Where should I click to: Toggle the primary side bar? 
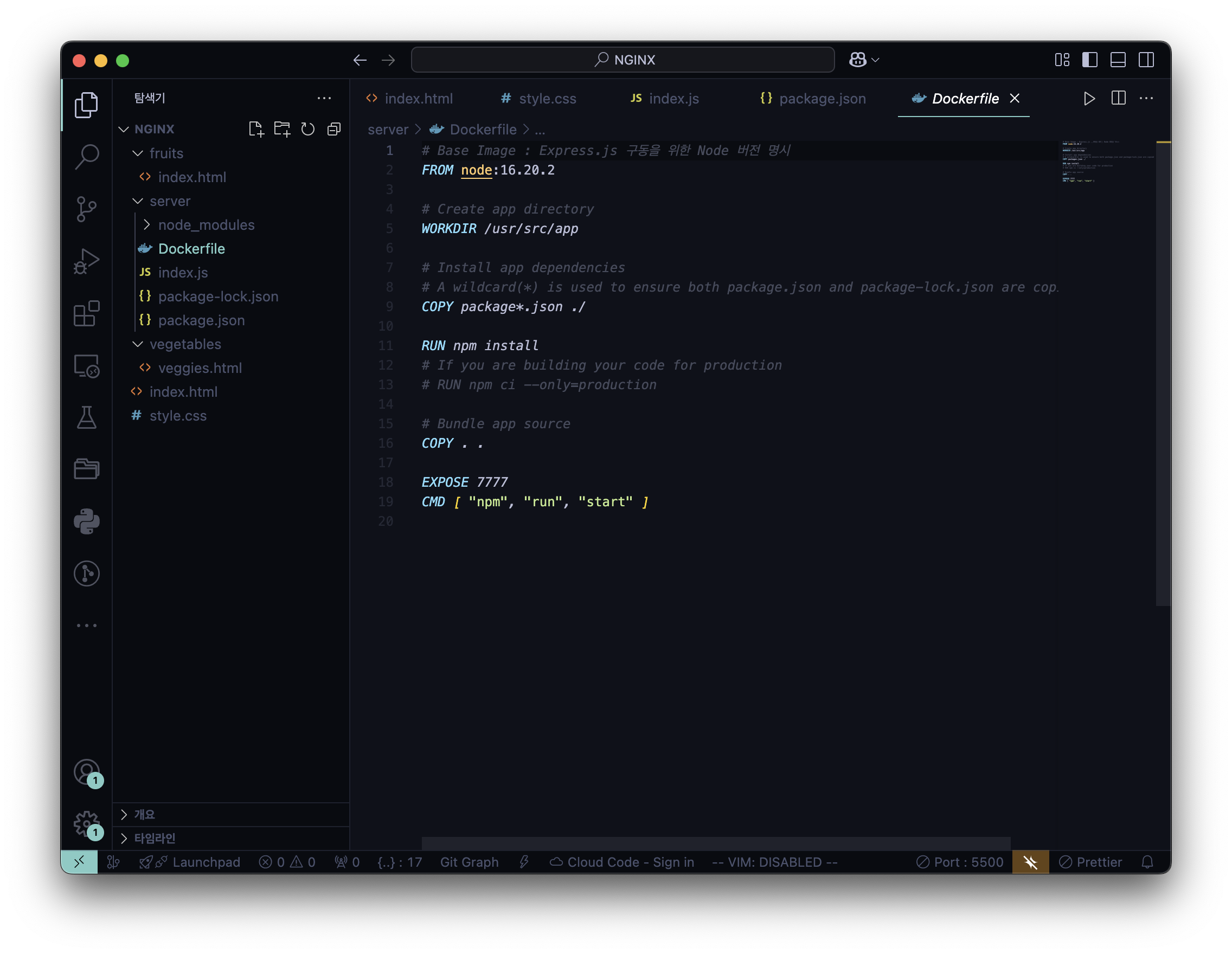click(1089, 60)
